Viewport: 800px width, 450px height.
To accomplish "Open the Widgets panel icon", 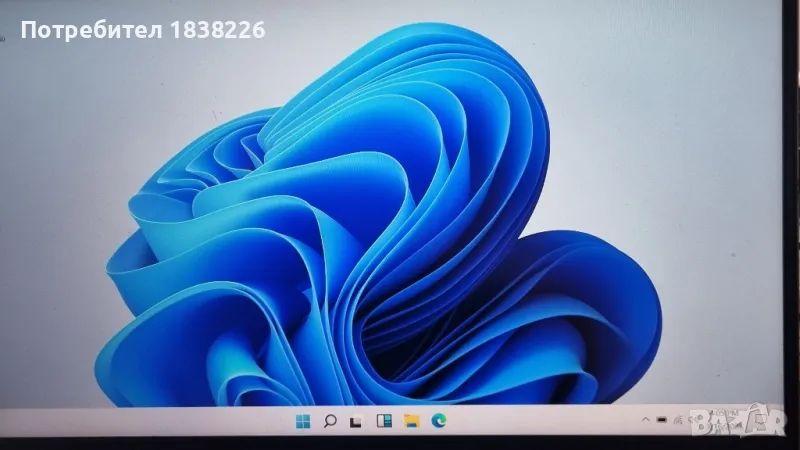I will [x=381, y=420].
